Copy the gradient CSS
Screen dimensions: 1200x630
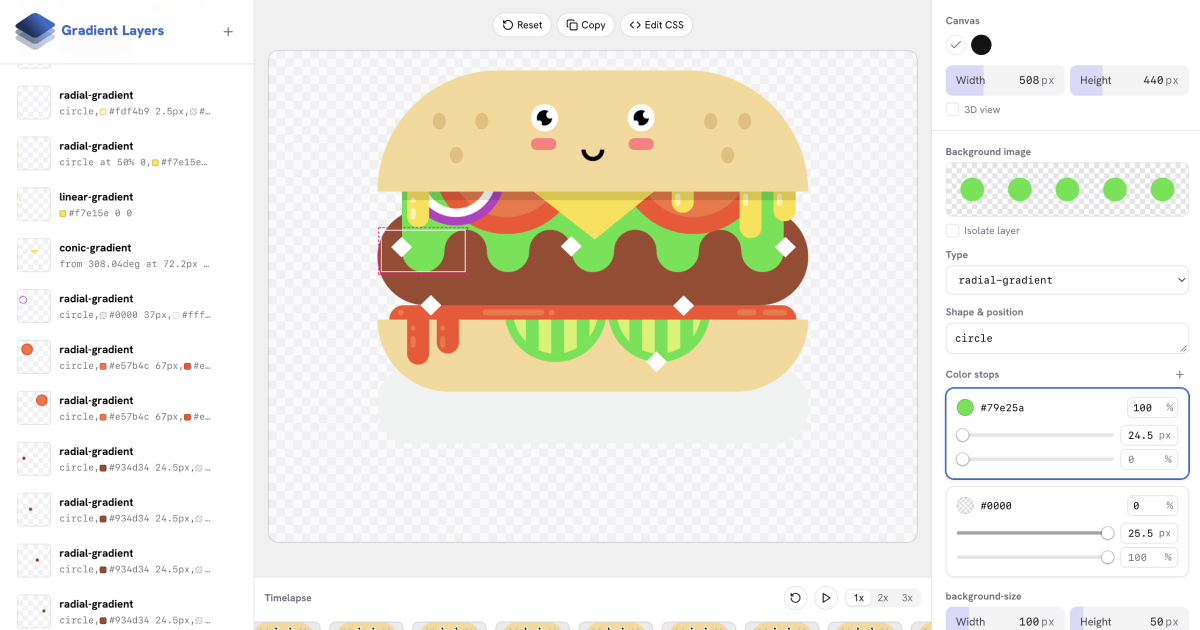[586, 25]
